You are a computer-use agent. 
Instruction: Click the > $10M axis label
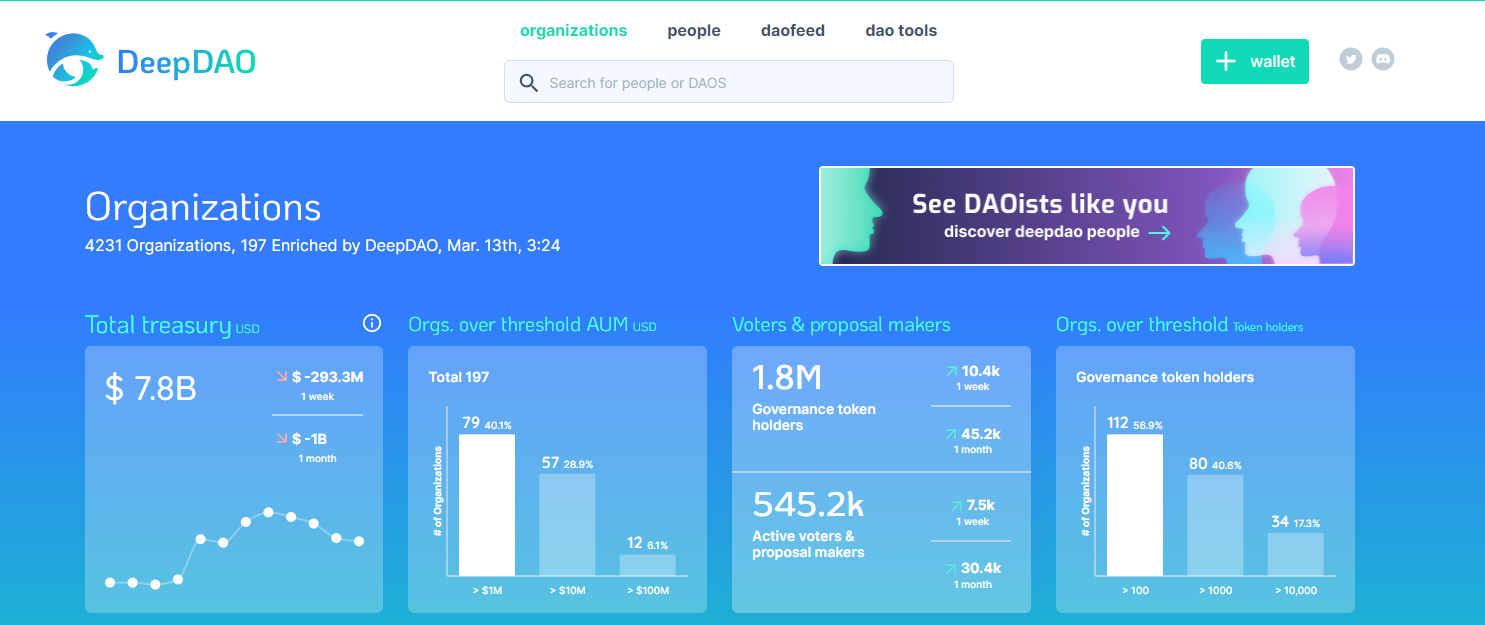click(x=567, y=591)
